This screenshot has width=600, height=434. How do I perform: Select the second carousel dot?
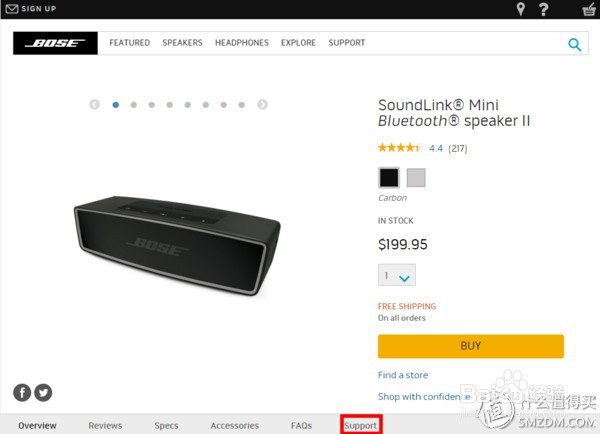pos(134,104)
